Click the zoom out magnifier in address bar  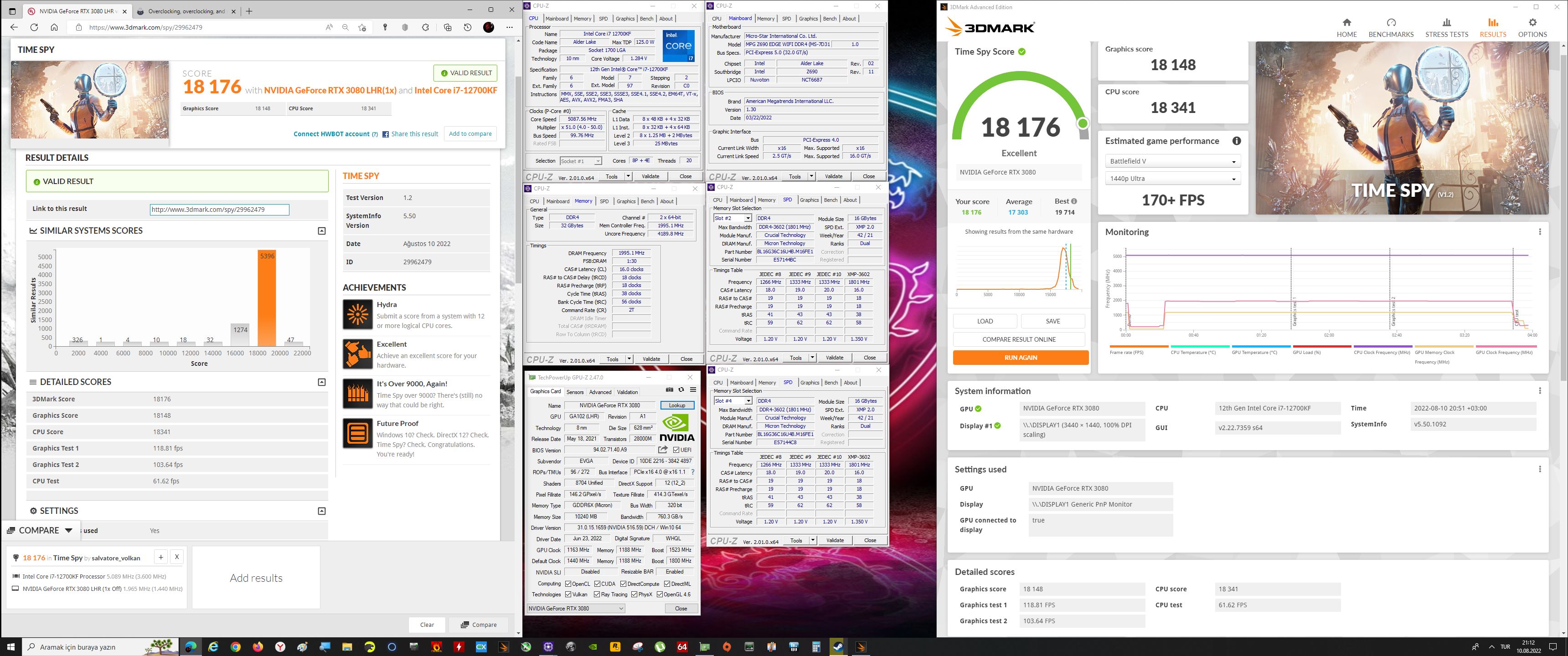[345, 27]
